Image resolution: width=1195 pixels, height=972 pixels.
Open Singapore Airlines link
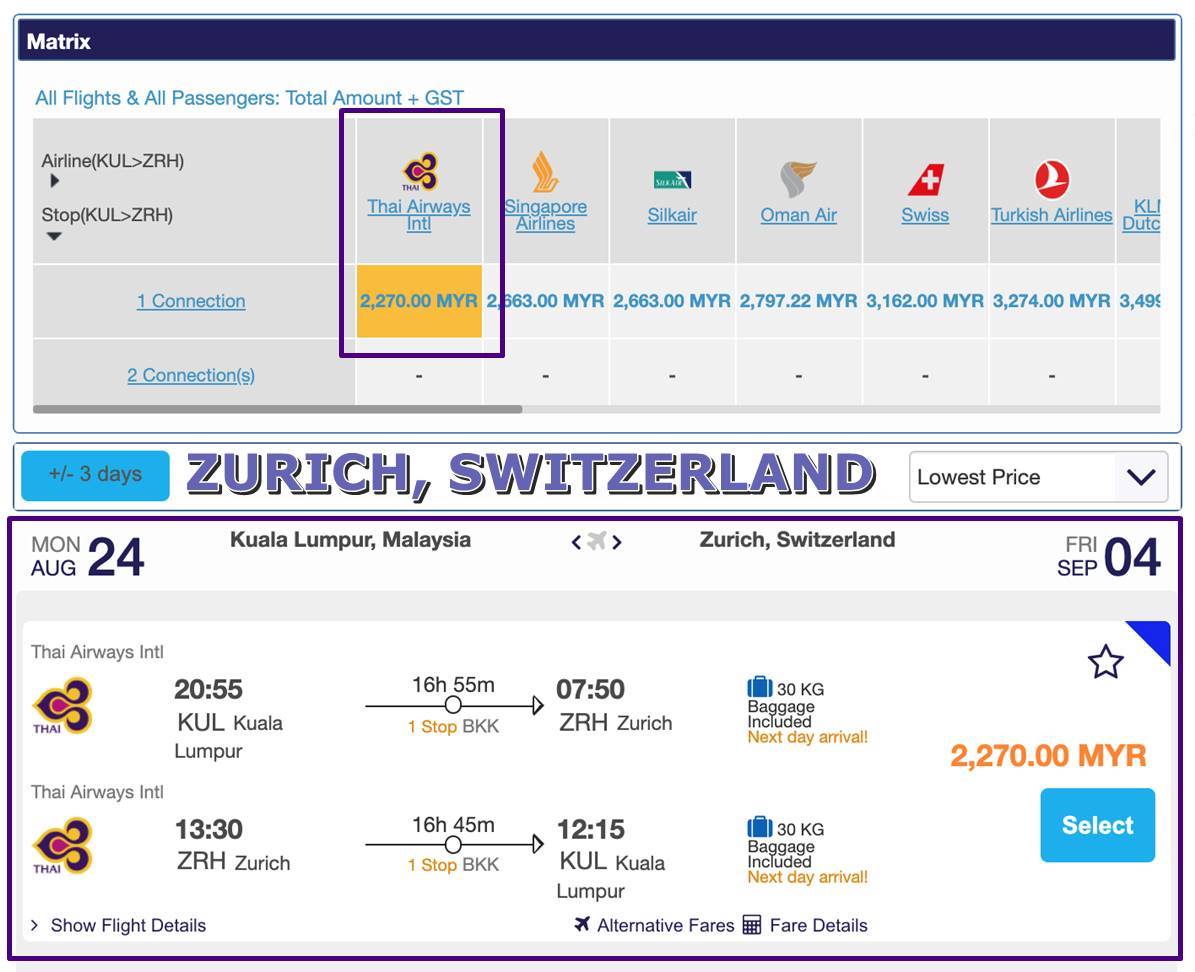pyautogui.click(x=545, y=215)
